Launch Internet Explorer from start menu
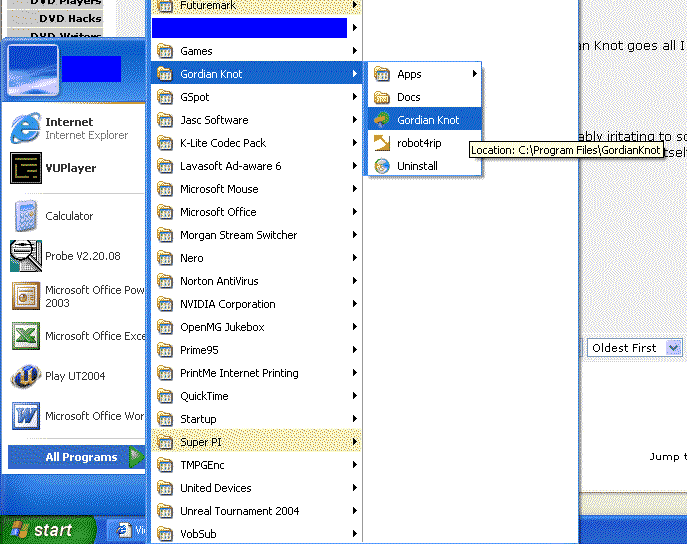 [x=74, y=128]
